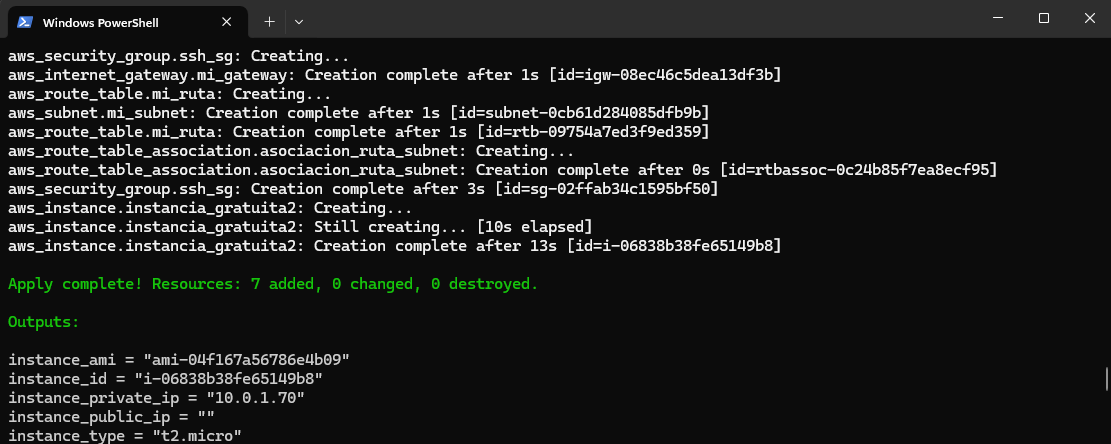The width and height of the screenshot is (1111, 444).
Task: Expand the new-tab profile dropdown chevron
Action: pos(299,22)
